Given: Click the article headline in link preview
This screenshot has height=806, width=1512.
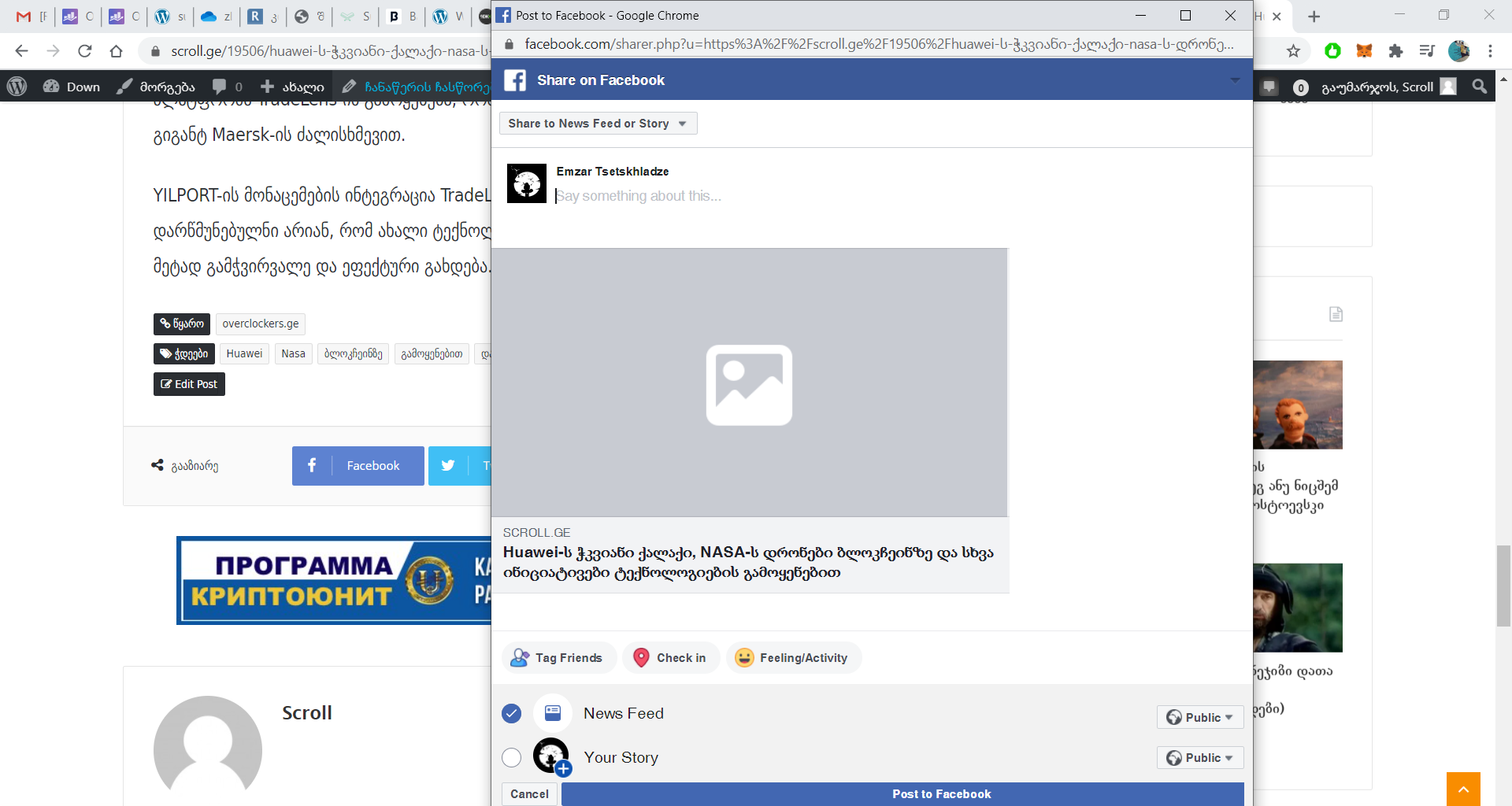Looking at the screenshot, I should tap(748, 562).
